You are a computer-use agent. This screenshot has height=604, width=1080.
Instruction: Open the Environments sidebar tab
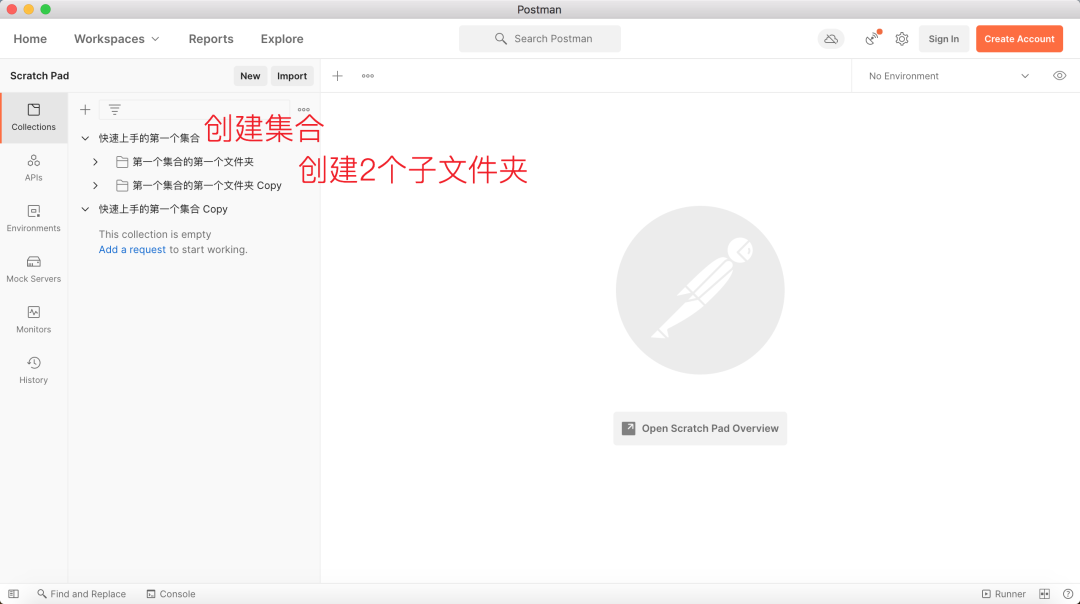click(x=34, y=218)
